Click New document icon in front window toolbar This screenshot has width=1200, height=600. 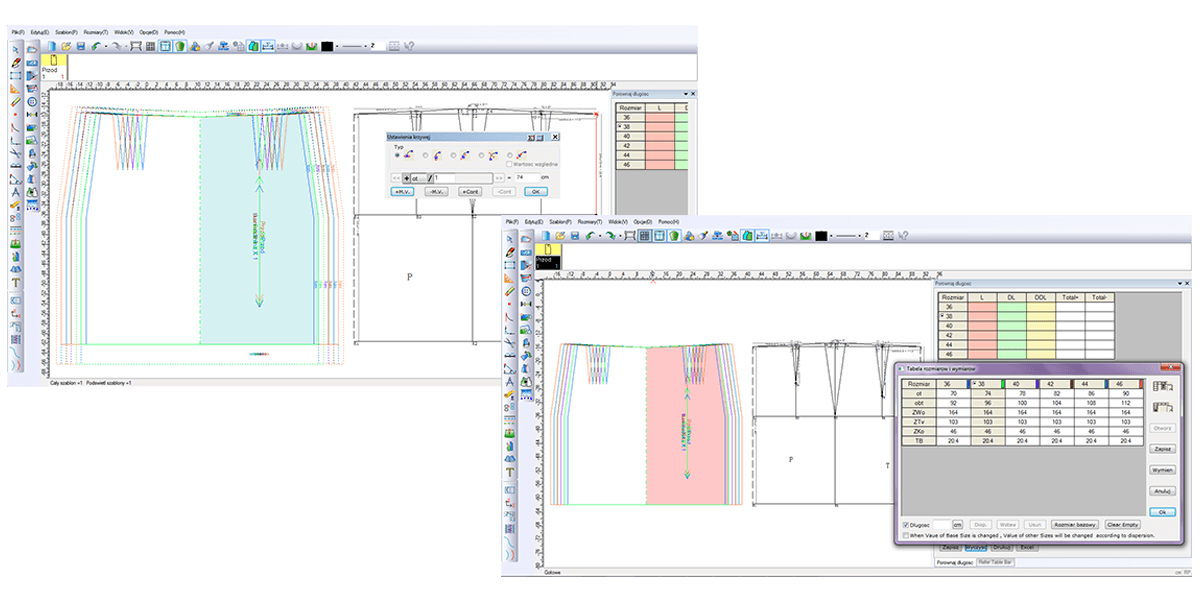(546, 235)
